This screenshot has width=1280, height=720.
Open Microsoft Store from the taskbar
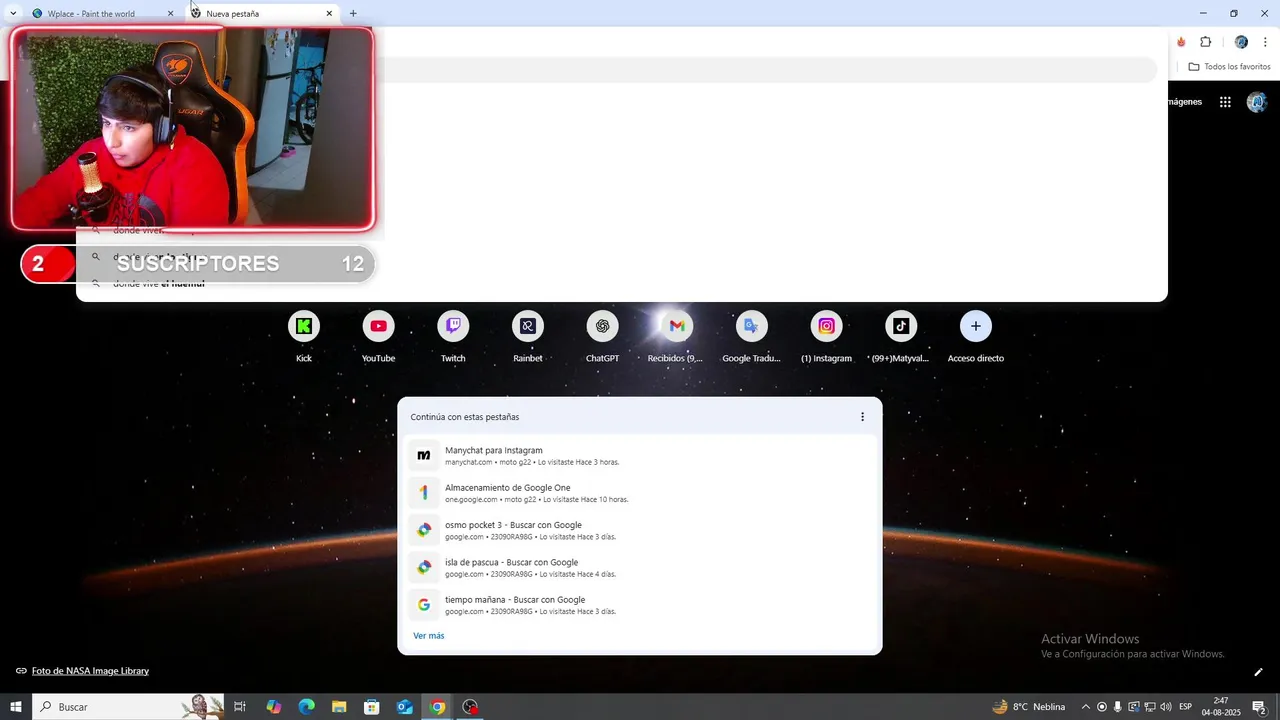(372, 707)
